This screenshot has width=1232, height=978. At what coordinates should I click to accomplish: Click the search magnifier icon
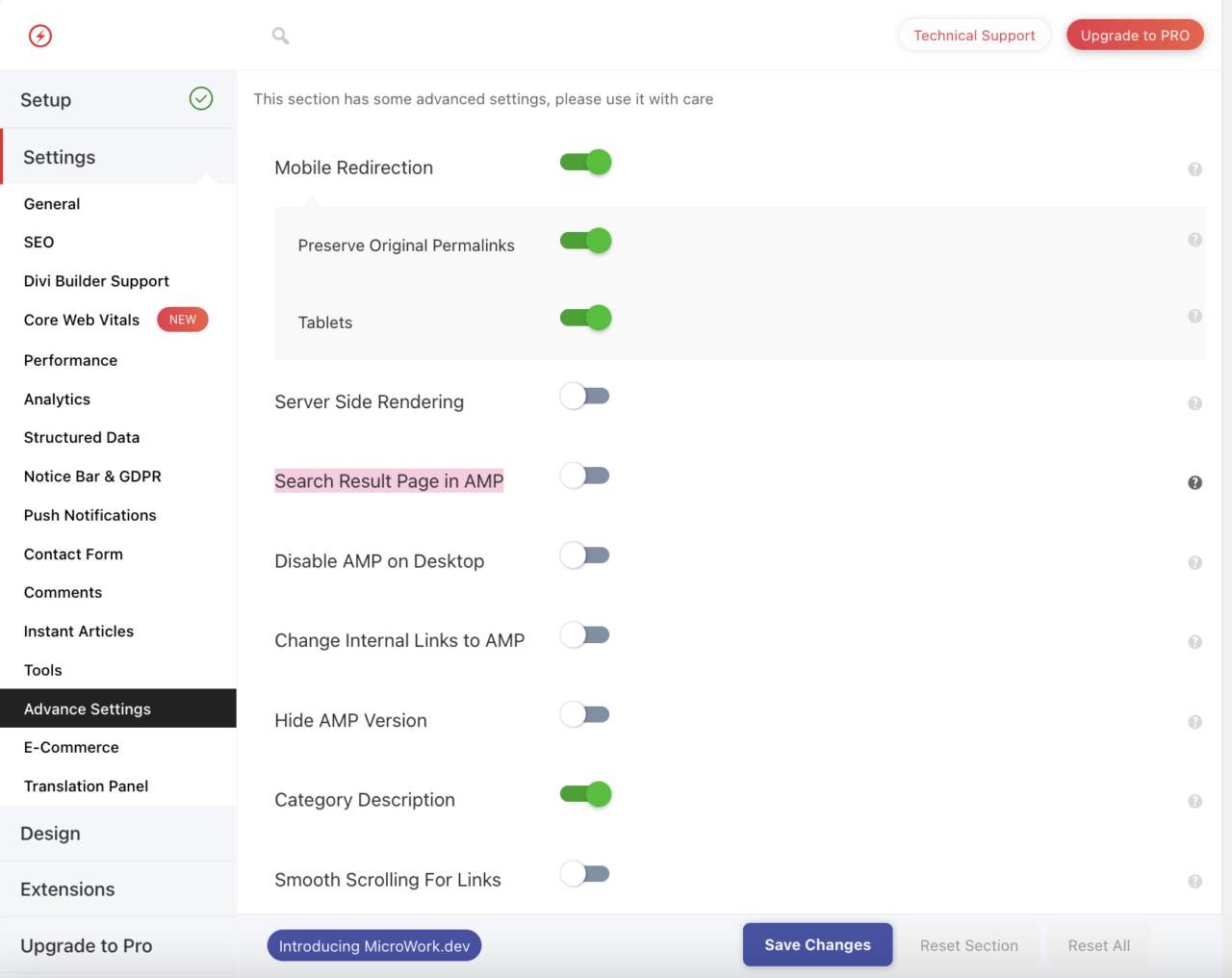[280, 37]
